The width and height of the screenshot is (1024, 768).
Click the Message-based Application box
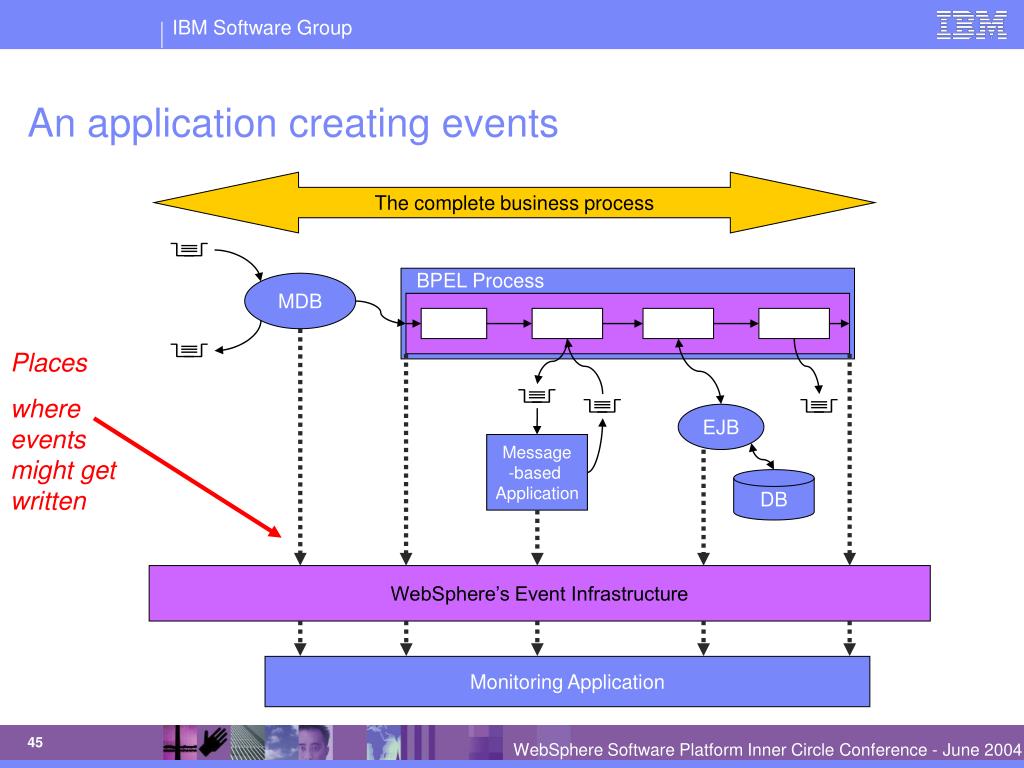pyautogui.click(x=537, y=472)
